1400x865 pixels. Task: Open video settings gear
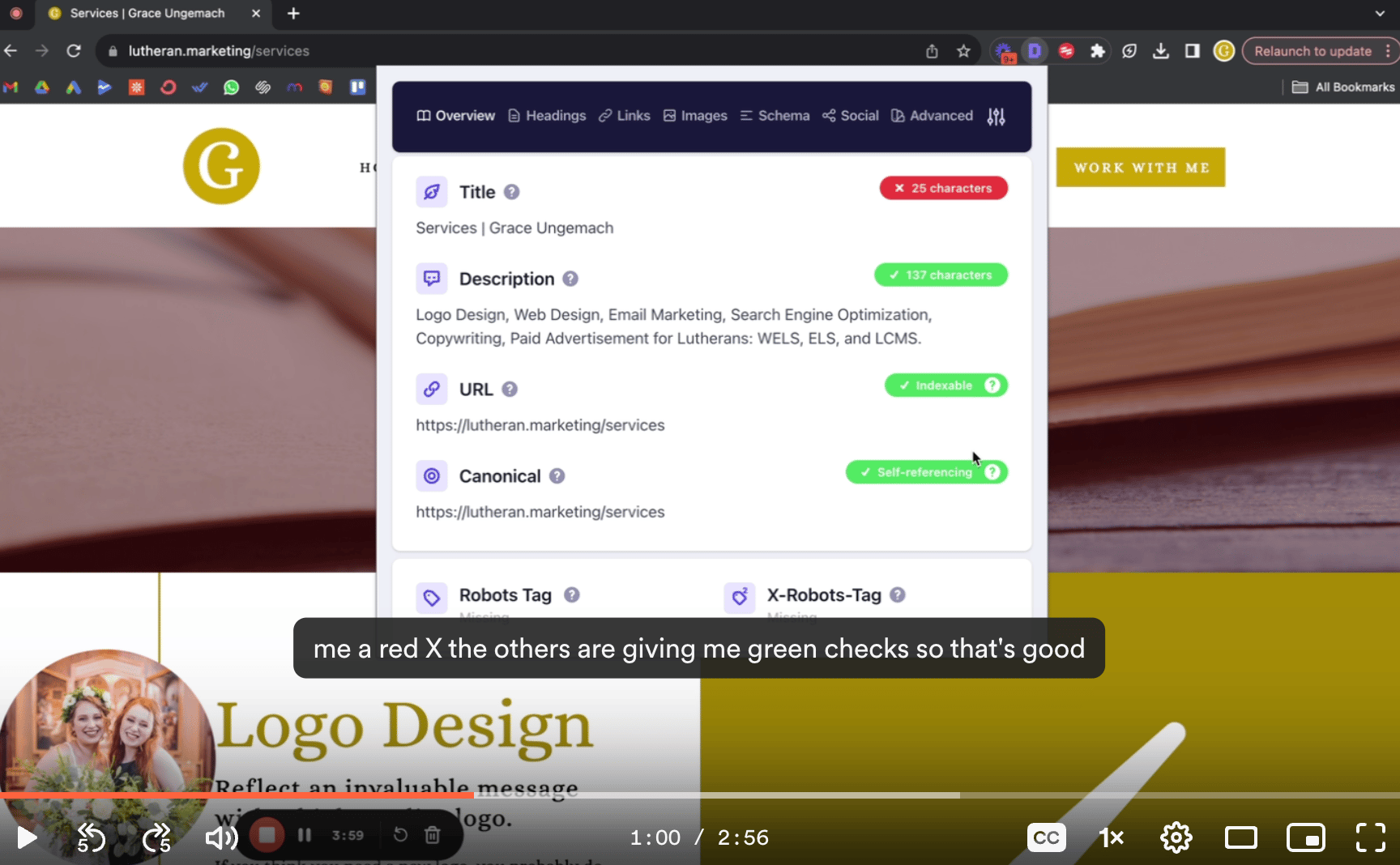1176,837
